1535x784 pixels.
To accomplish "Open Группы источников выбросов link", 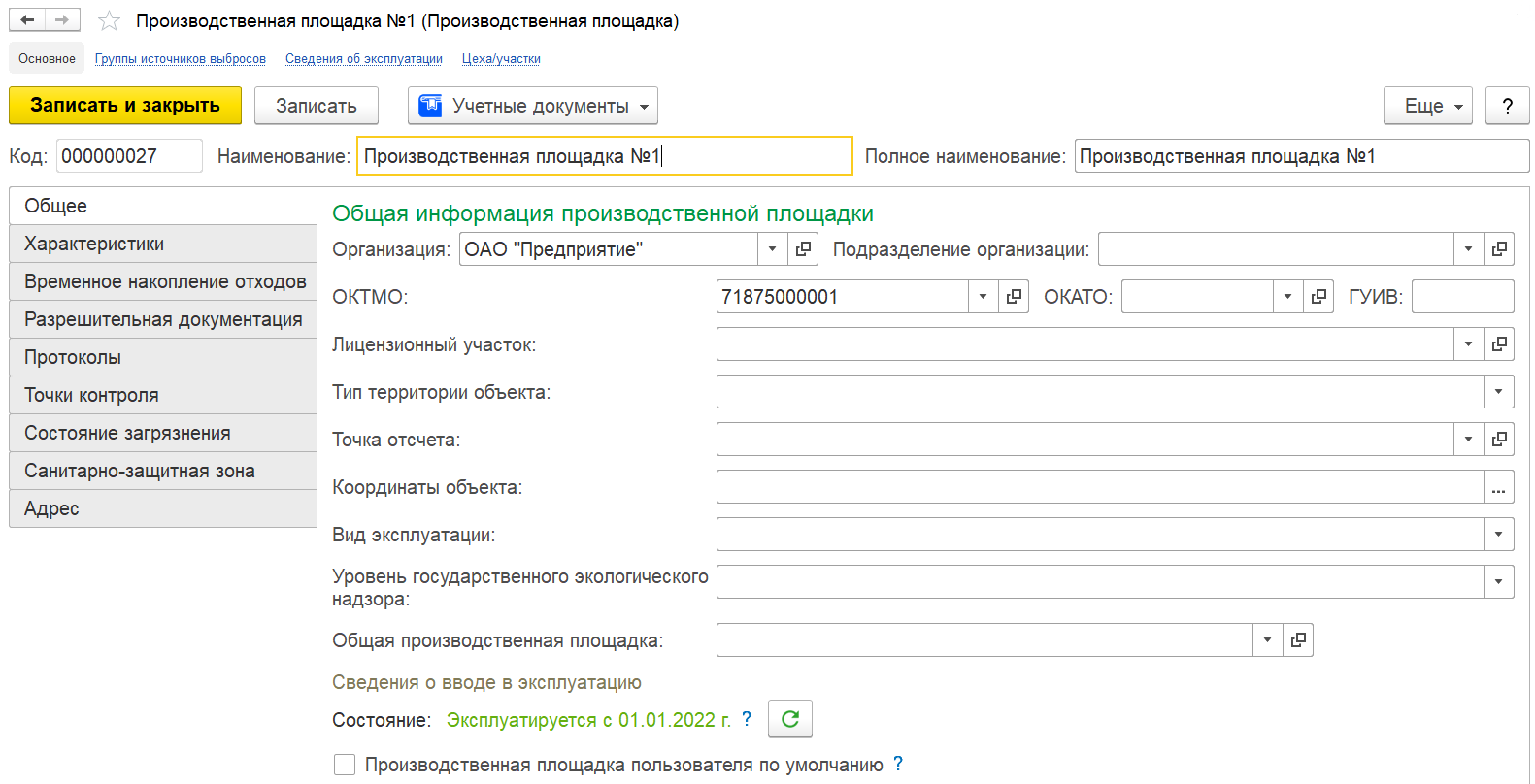I will pyautogui.click(x=181, y=59).
